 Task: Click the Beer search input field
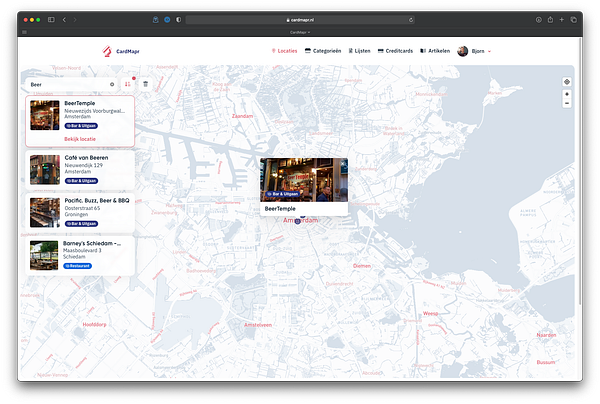pos(65,84)
